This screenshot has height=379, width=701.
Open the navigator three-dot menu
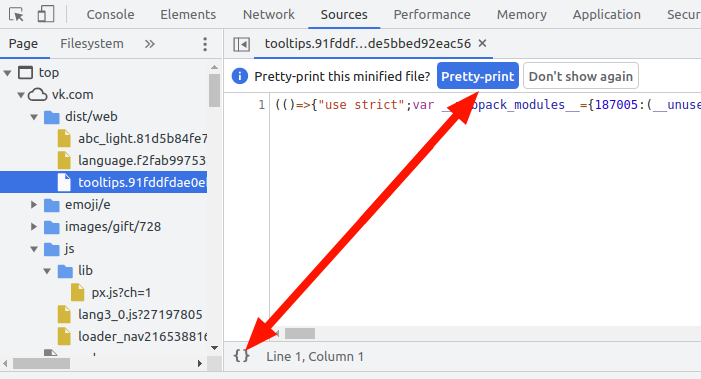coord(205,44)
